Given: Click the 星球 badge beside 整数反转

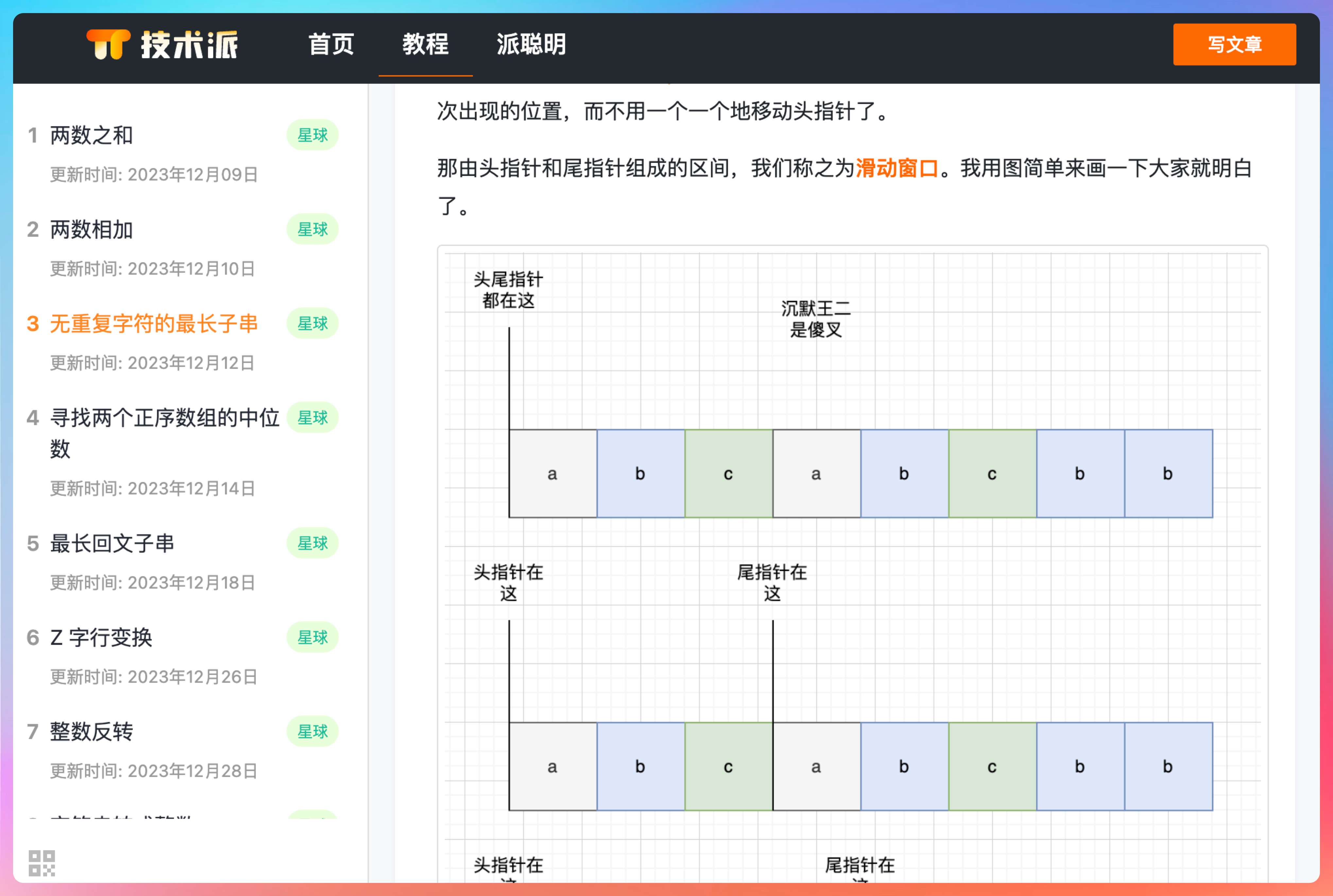Looking at the screenshot, I should click(x=312, y=732).
